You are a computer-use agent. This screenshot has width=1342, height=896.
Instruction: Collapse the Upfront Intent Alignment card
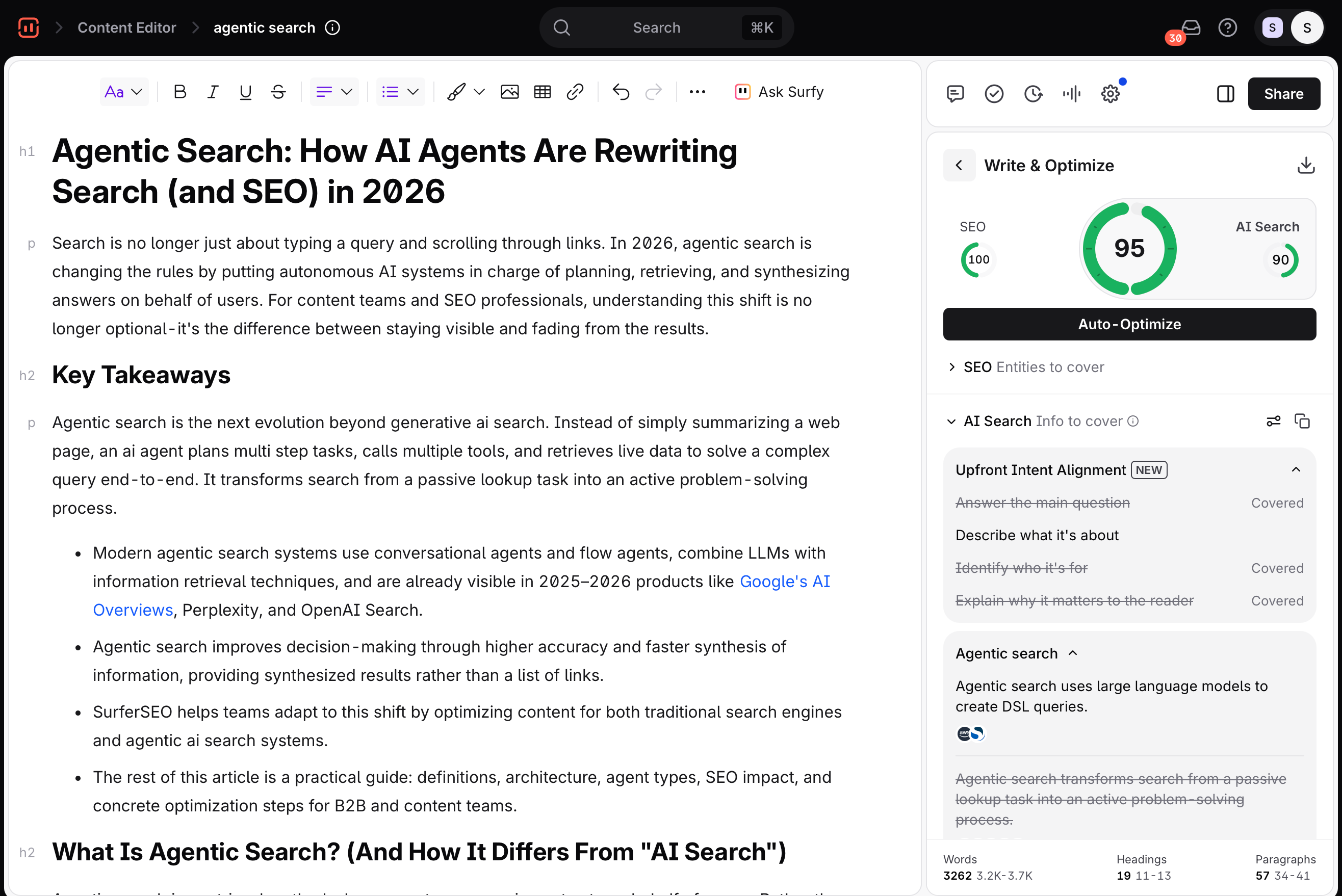click(1296, 470)
